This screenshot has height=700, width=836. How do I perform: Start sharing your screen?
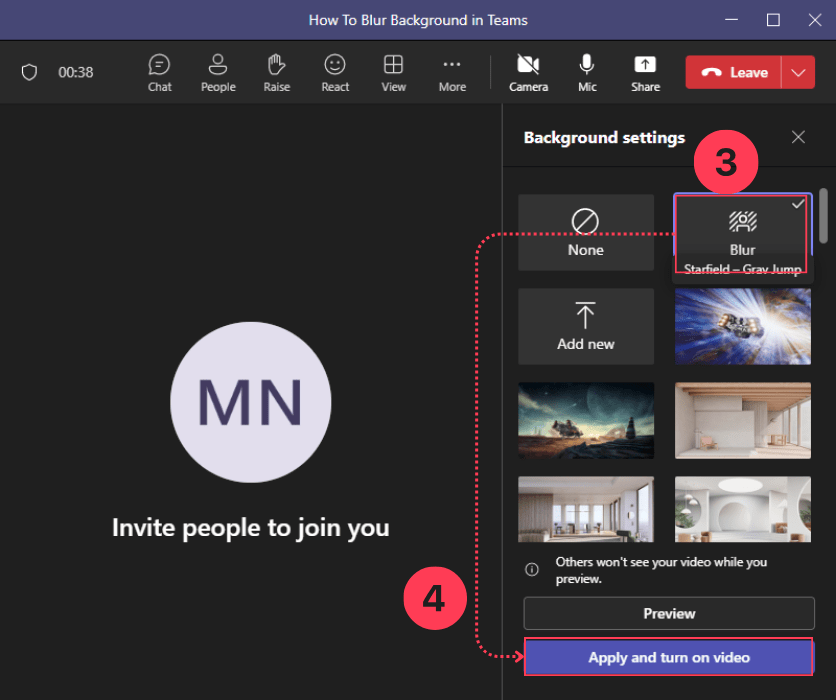coord(645,71)
